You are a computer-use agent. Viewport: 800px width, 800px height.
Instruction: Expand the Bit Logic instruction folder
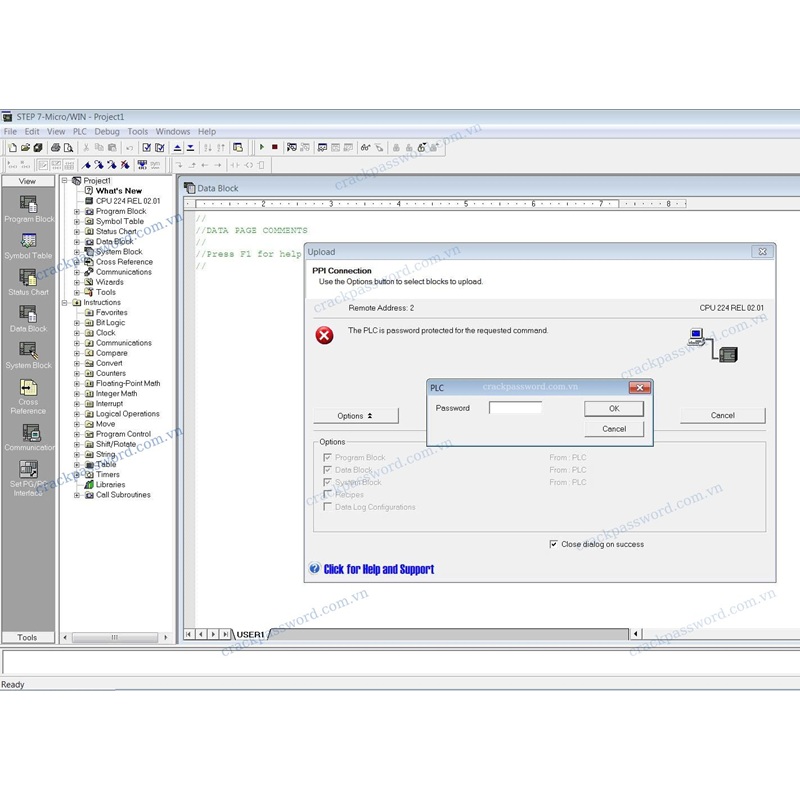(78, 323)
